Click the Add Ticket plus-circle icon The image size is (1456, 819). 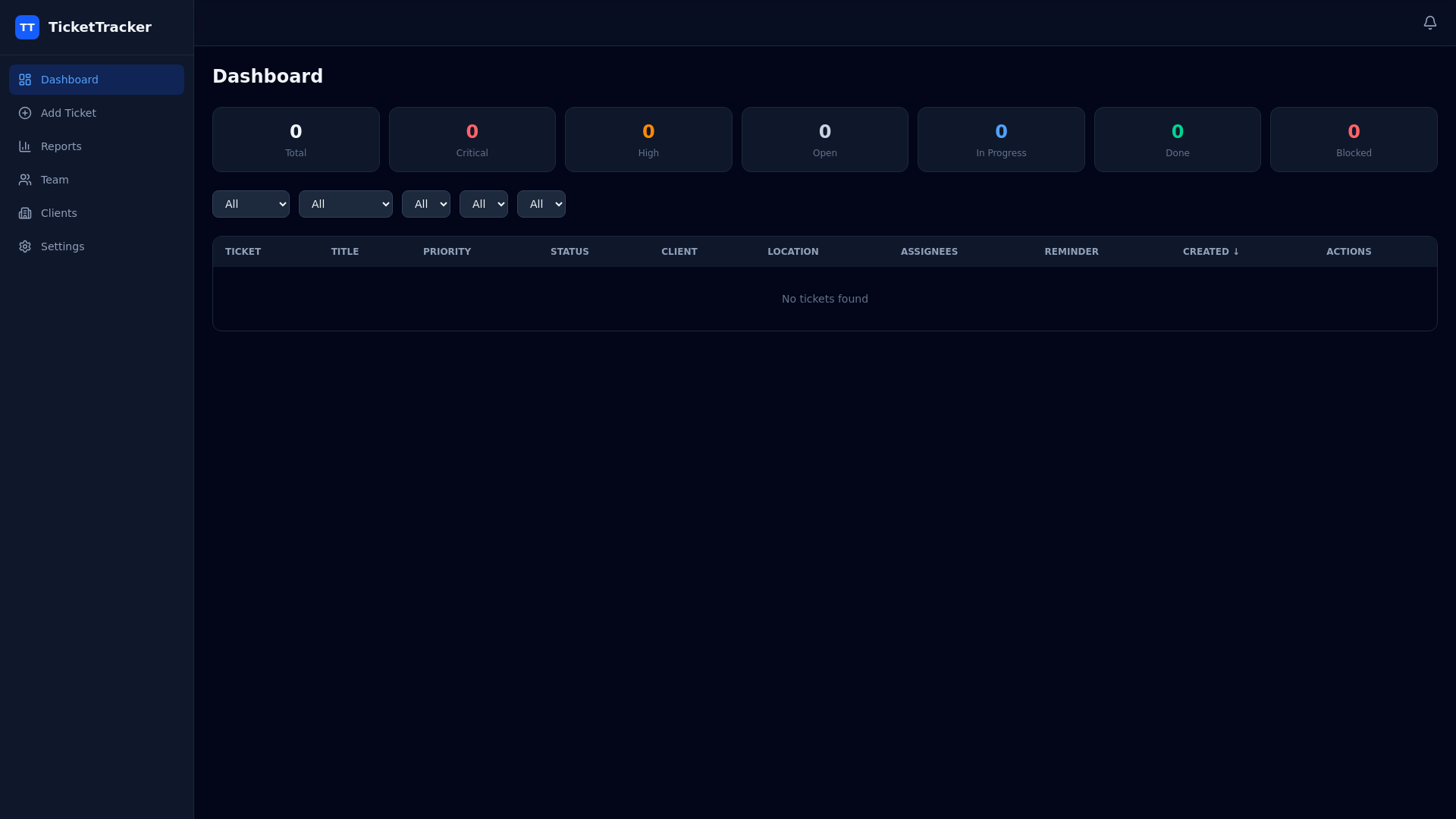[25, 113]
